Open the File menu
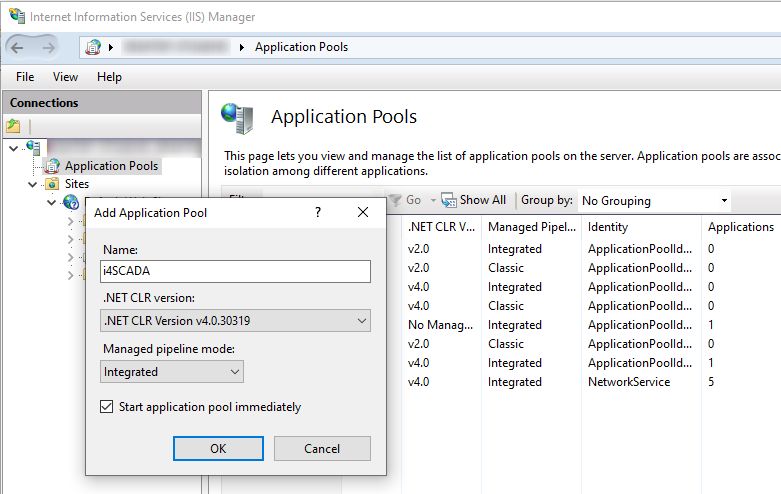 click(25, 77)
